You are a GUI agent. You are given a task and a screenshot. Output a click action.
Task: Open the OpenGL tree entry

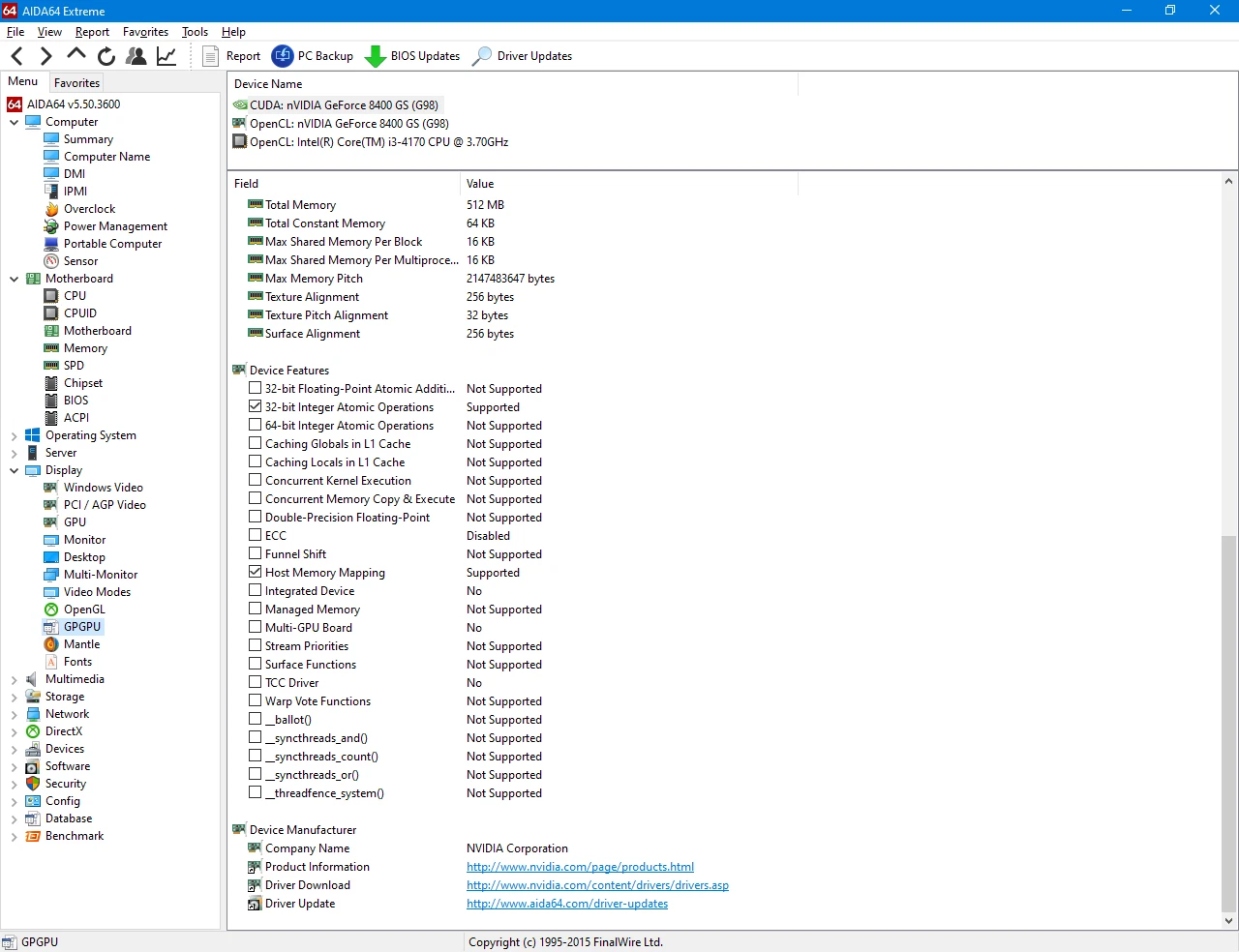click(x=84, y=610)
